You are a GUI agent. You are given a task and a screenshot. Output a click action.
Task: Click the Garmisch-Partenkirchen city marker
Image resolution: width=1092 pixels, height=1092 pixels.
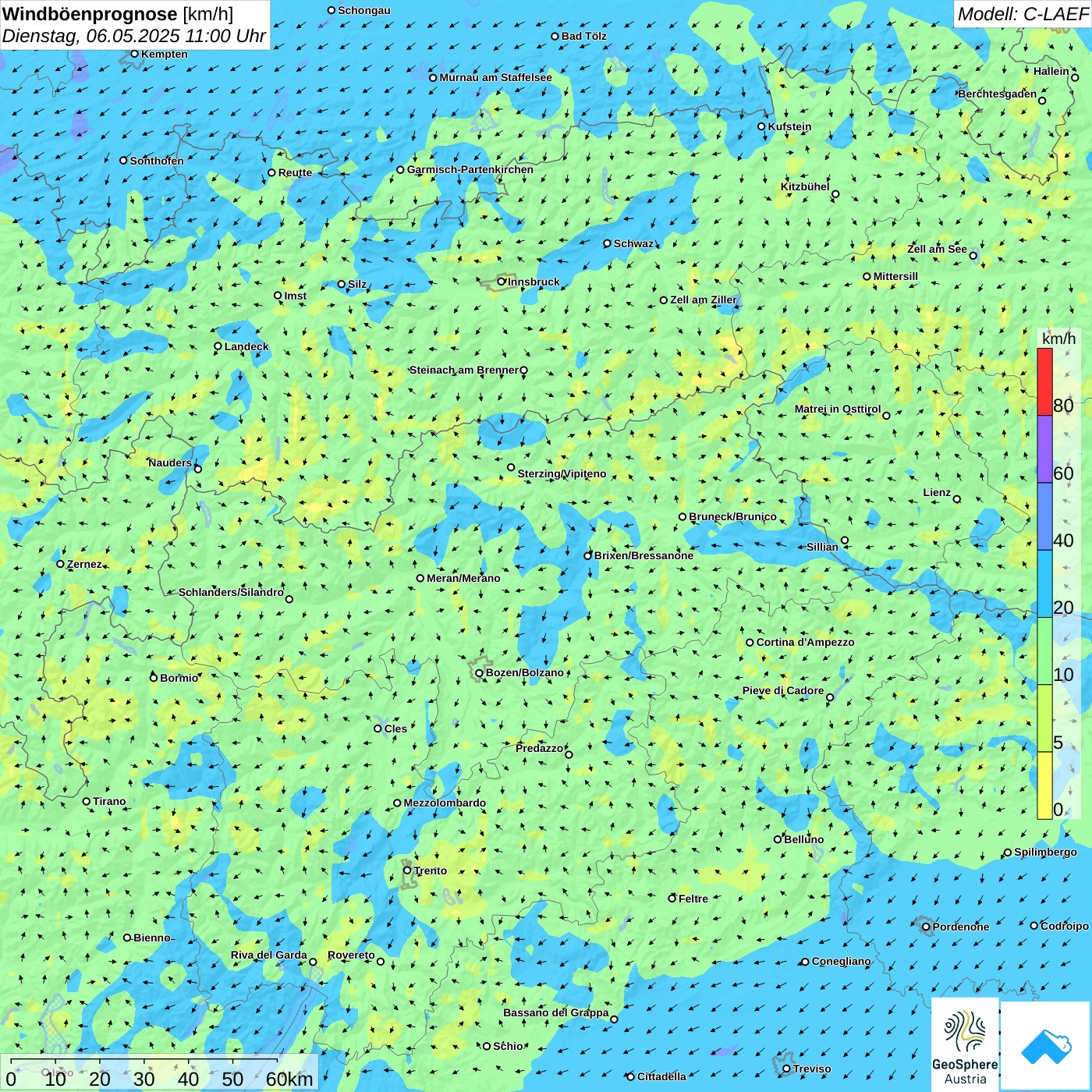(400, 169)
